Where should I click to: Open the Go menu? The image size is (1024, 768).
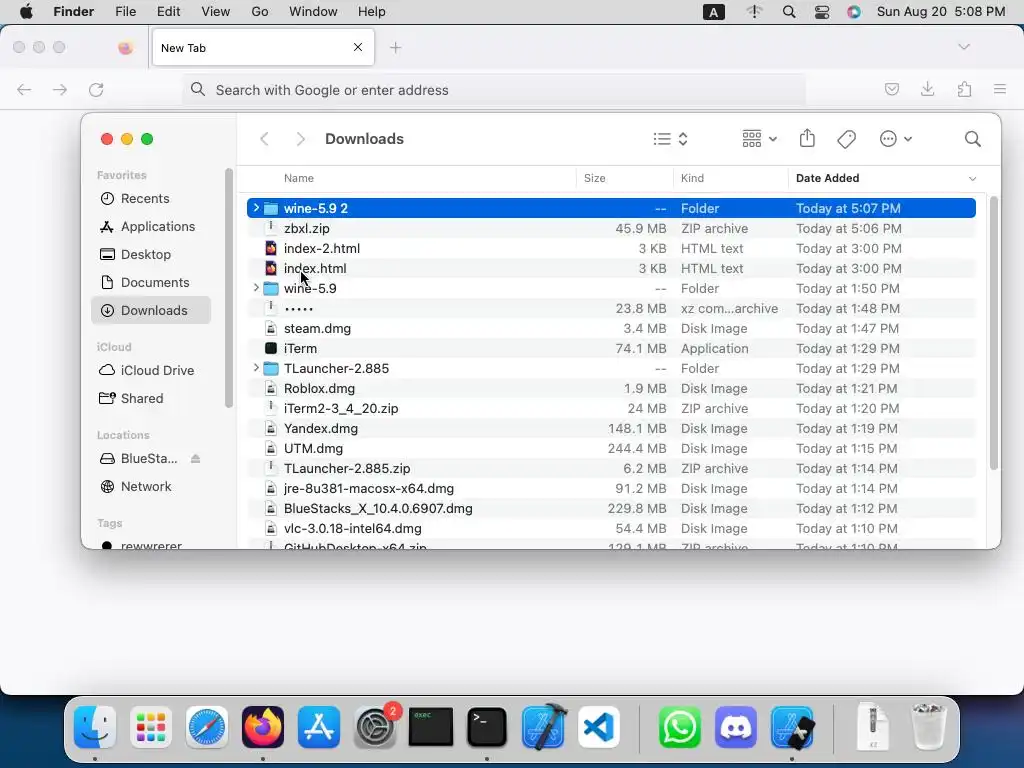(260, 12)
